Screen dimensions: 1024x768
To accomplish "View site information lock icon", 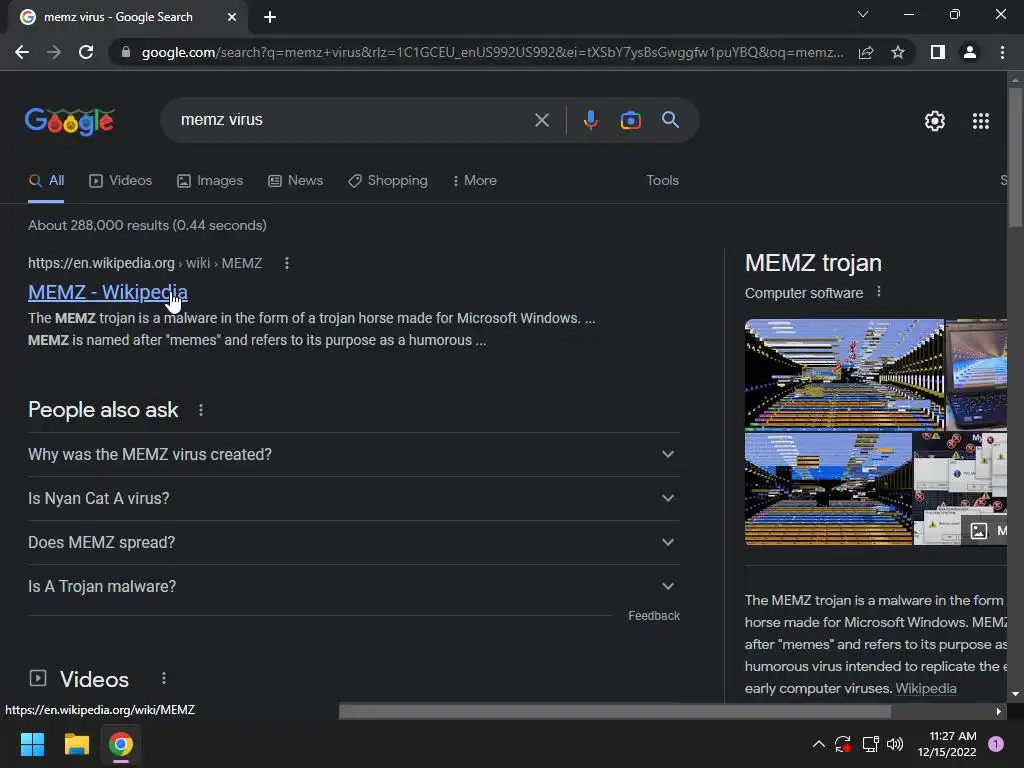I will point(126,52).
